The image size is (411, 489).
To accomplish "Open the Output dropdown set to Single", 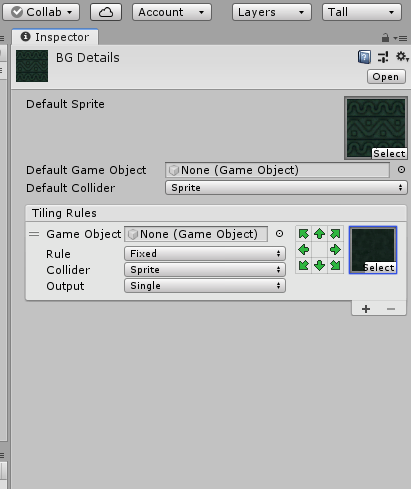I will pos(205,286).
